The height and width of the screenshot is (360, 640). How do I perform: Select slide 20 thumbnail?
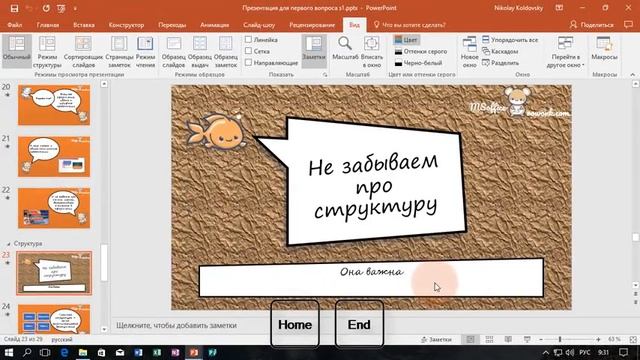[54, 105]
